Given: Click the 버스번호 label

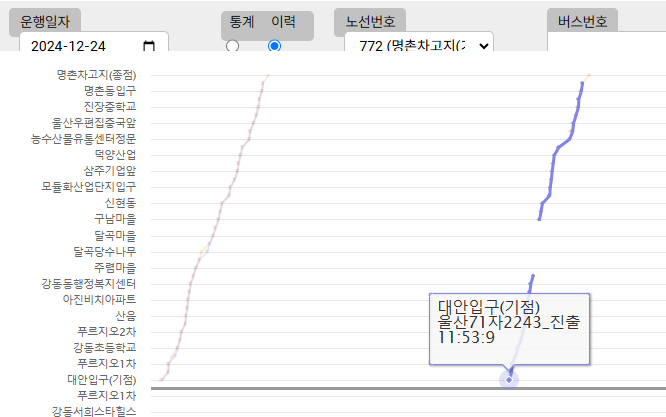Looking at the screenshot, I should [x=583, y=21].
